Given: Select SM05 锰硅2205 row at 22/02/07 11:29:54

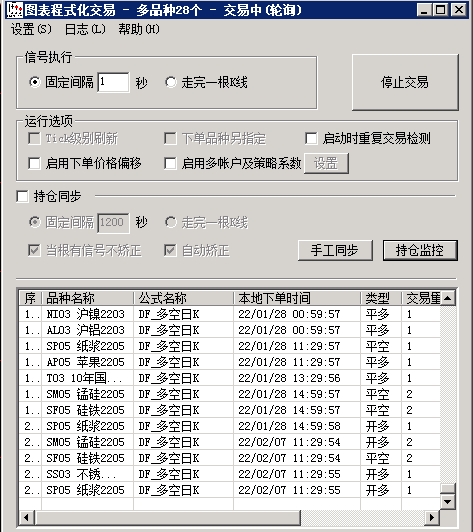Looking at the screenshot, I should point(230,442).
